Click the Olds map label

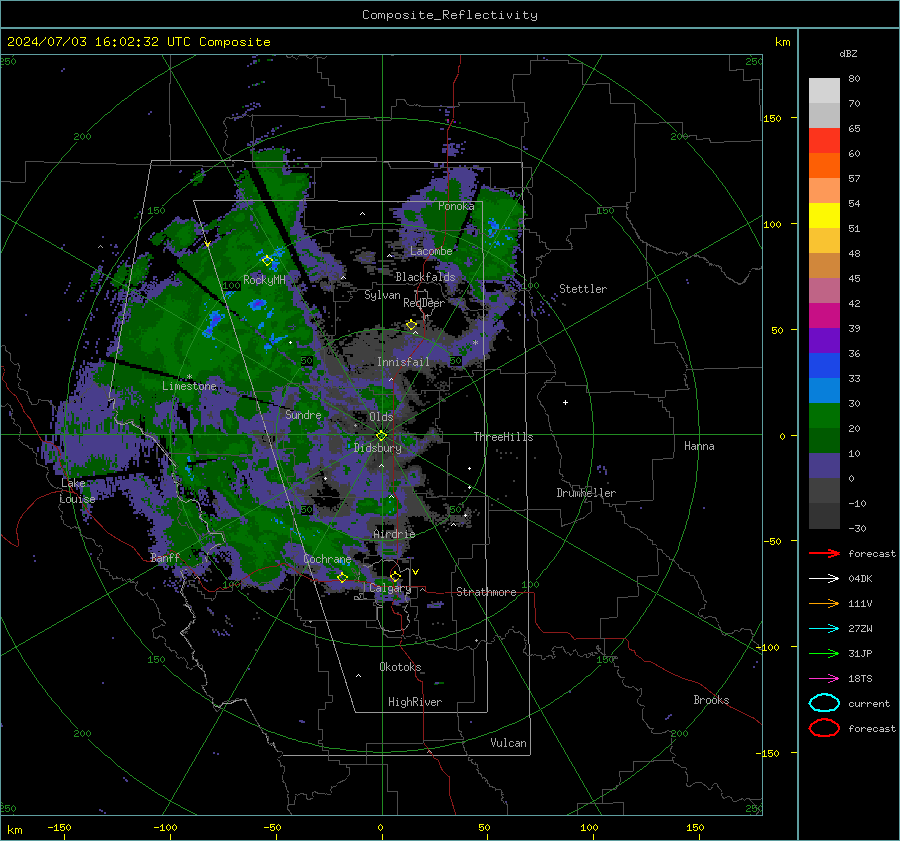coord(381,417)
